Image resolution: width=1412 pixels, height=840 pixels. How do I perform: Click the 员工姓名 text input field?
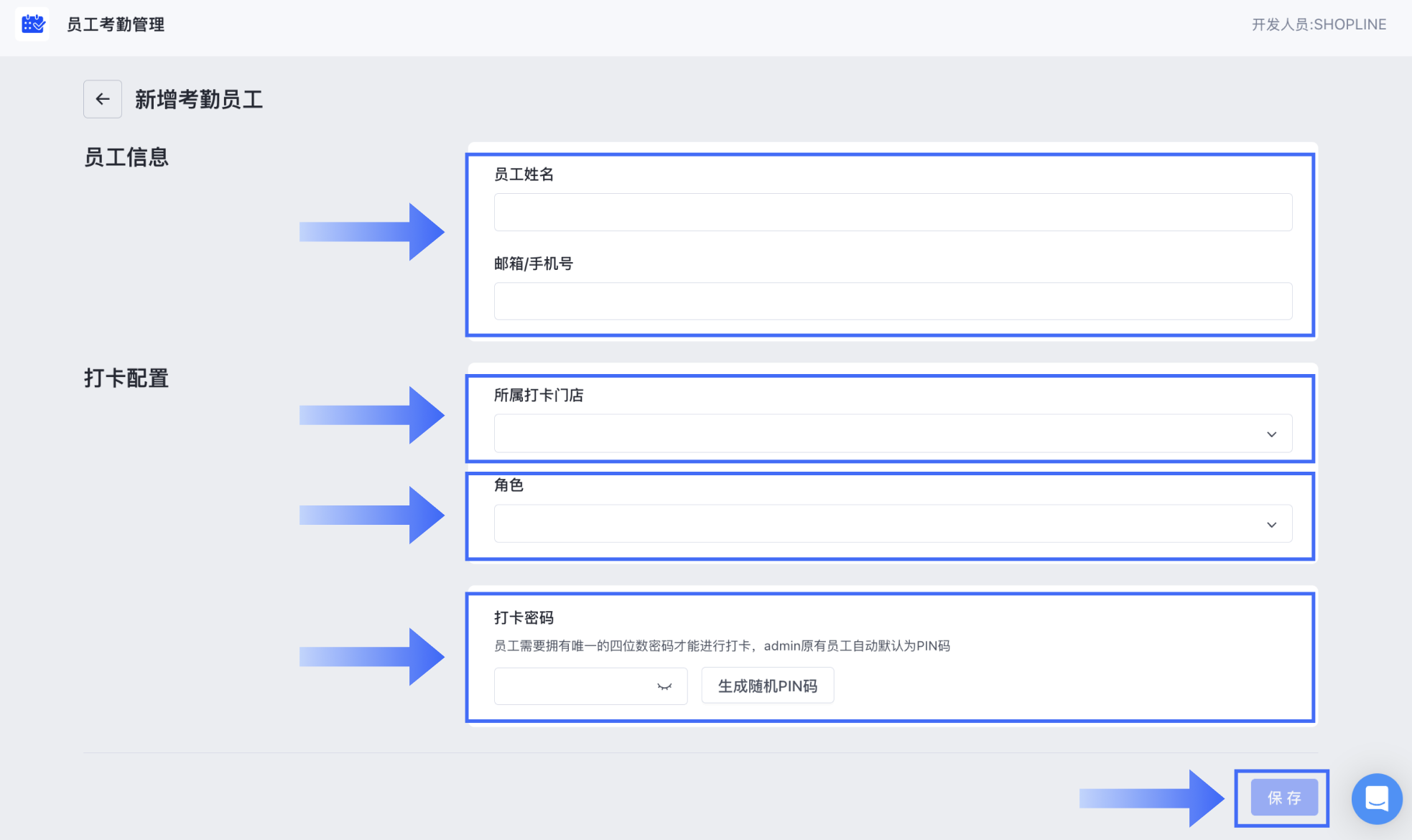pyautogui.click(x=893, y=213)
